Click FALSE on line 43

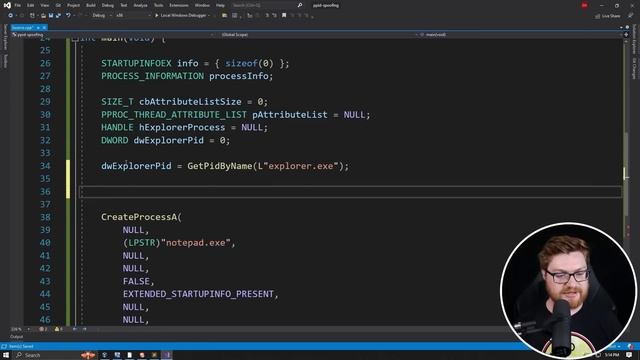click(136, 281)
